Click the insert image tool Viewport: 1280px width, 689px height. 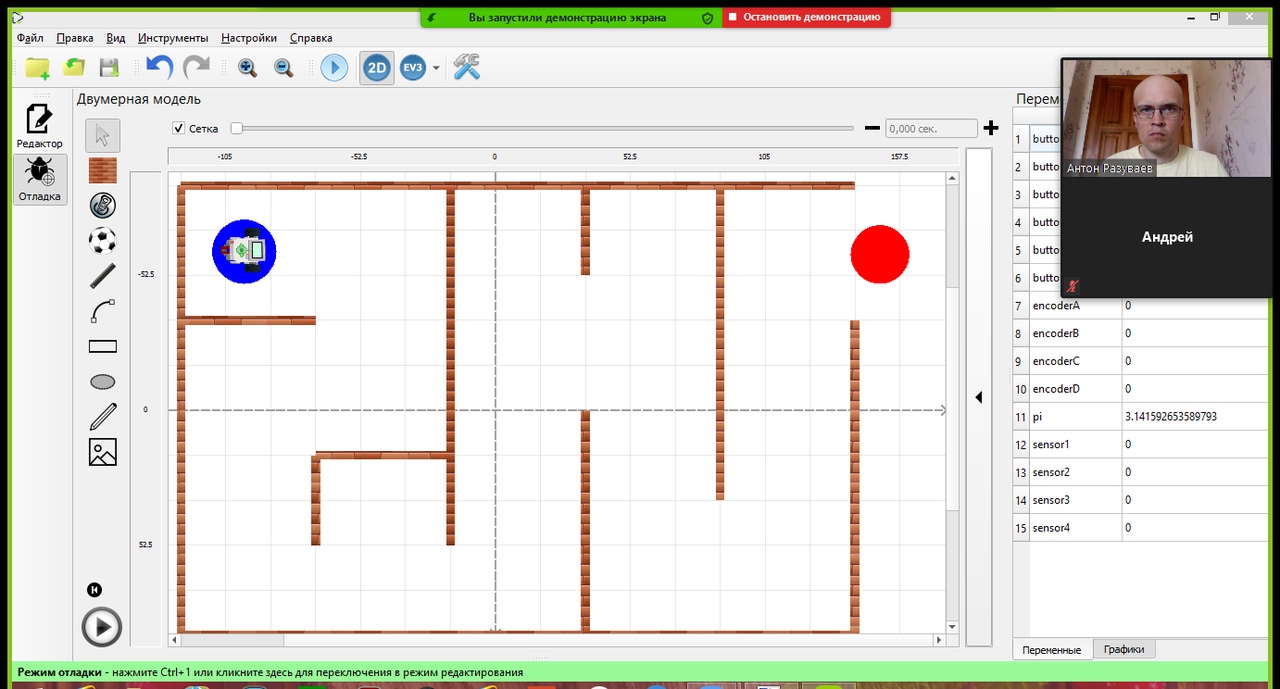point(103,452)
